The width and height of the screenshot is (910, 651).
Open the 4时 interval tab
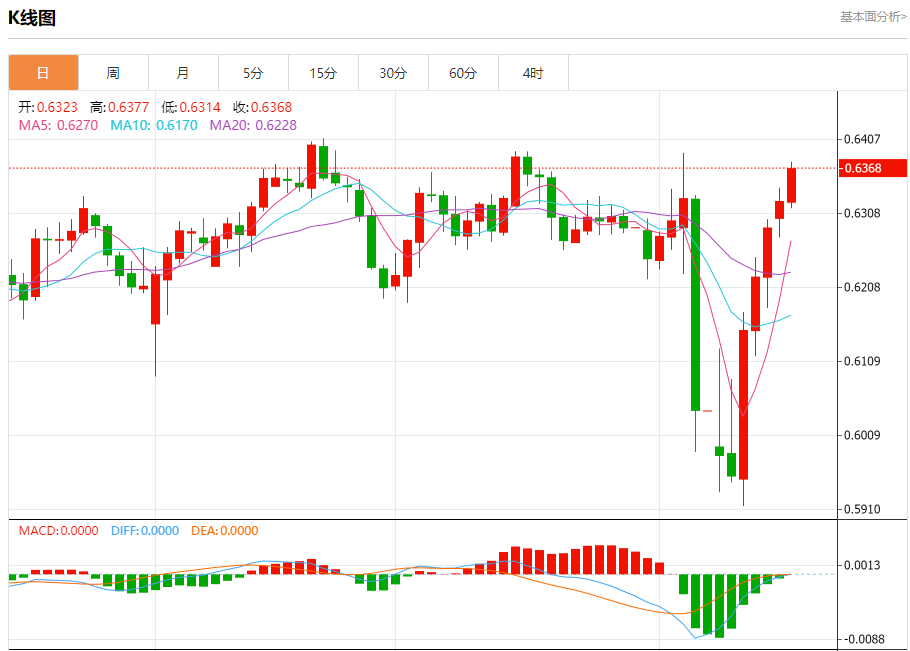533,73
